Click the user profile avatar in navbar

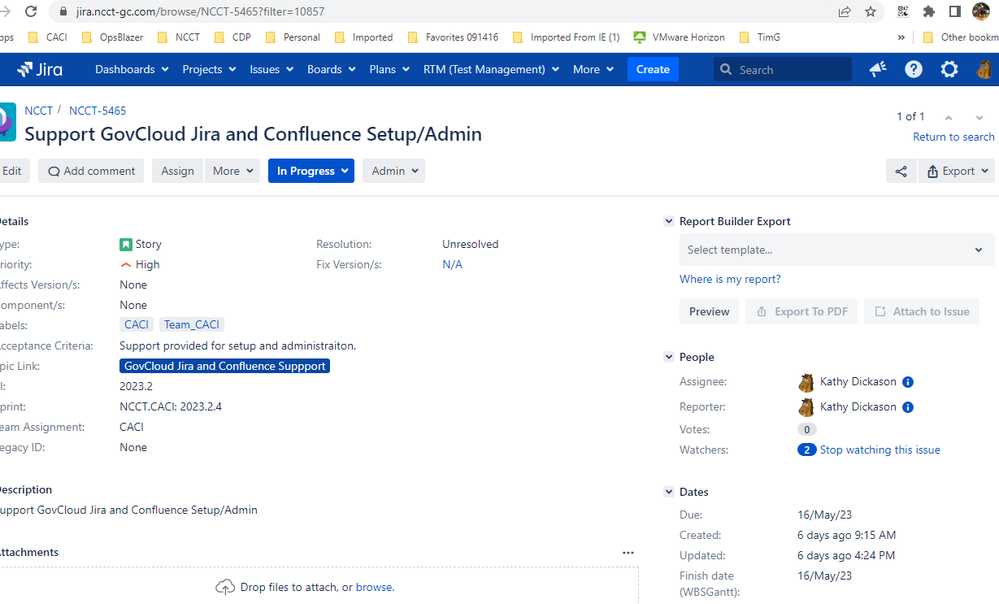984,69
